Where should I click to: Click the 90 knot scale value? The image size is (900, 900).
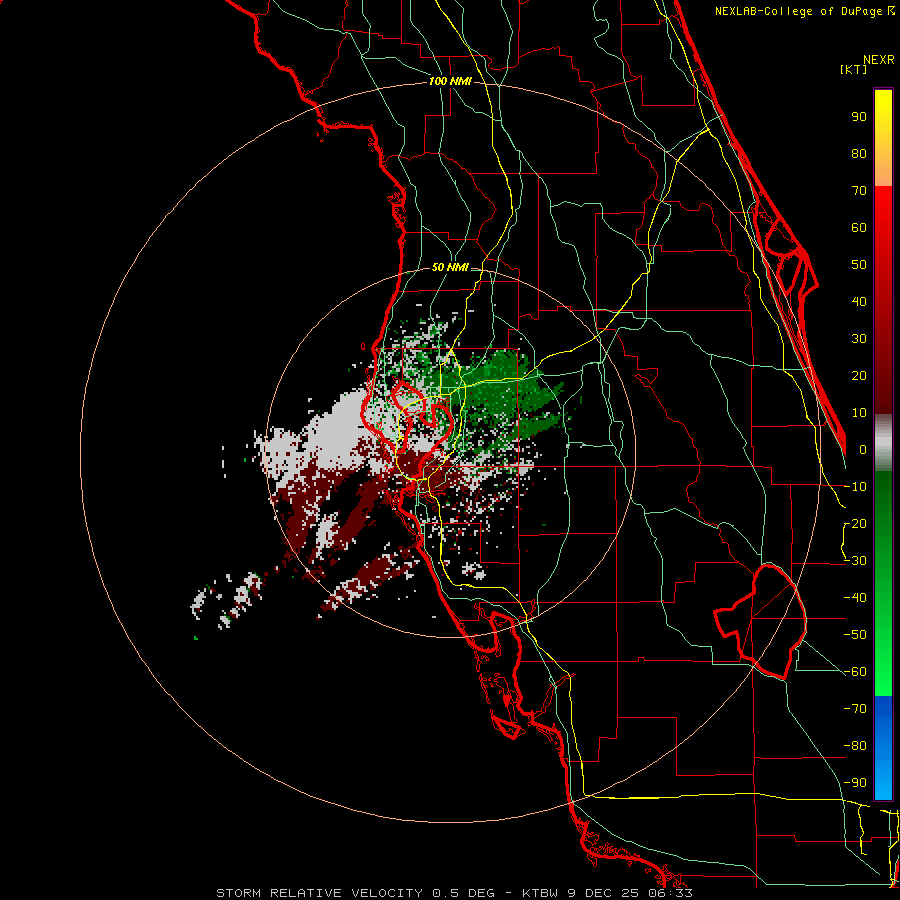pos(859,117)
